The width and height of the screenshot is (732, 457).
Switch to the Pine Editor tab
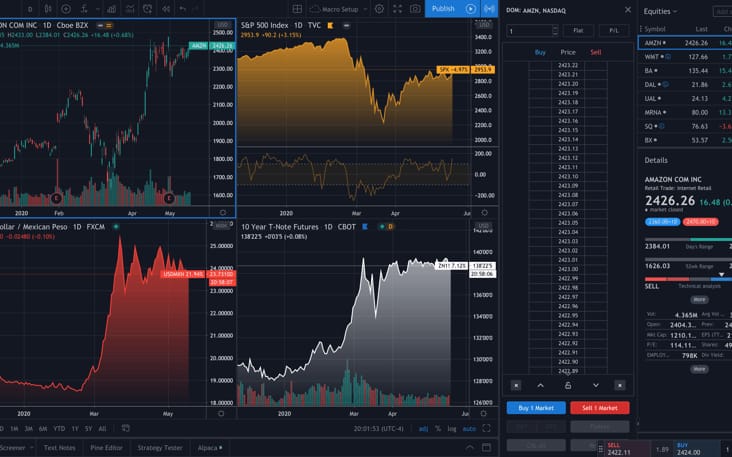[x=105, y=448]
